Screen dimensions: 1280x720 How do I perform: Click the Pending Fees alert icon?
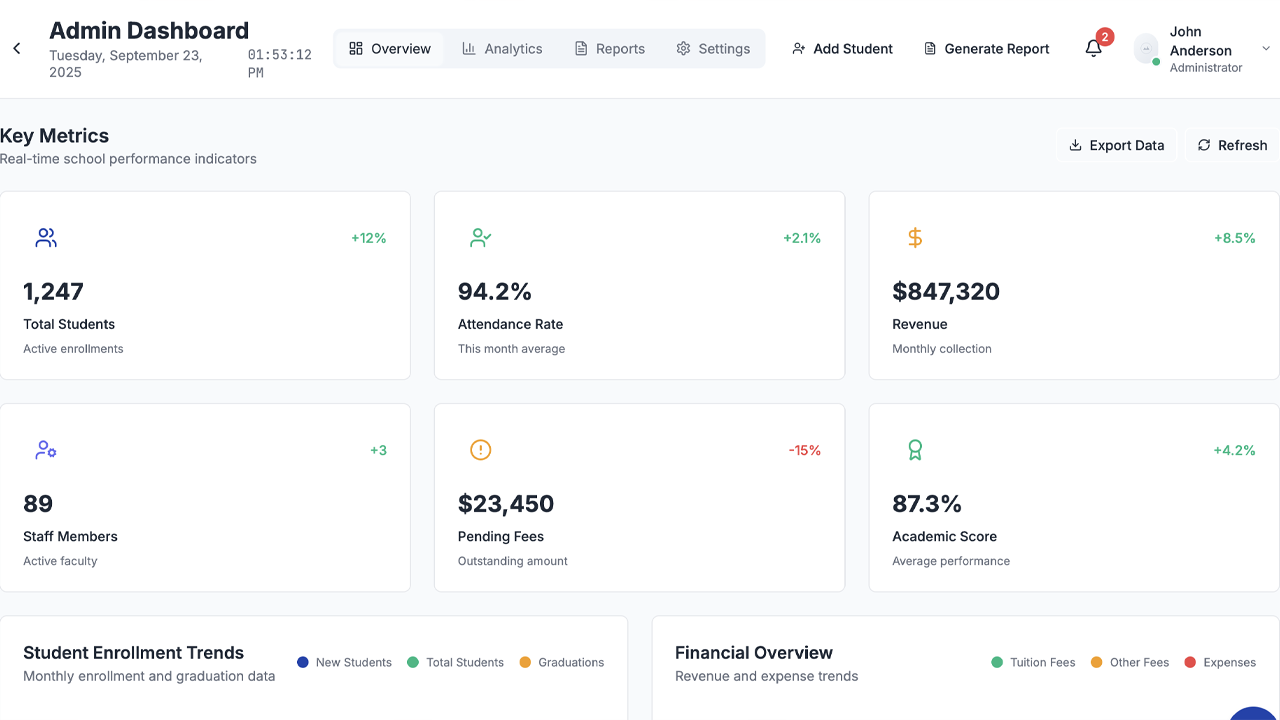coord(480,450)
